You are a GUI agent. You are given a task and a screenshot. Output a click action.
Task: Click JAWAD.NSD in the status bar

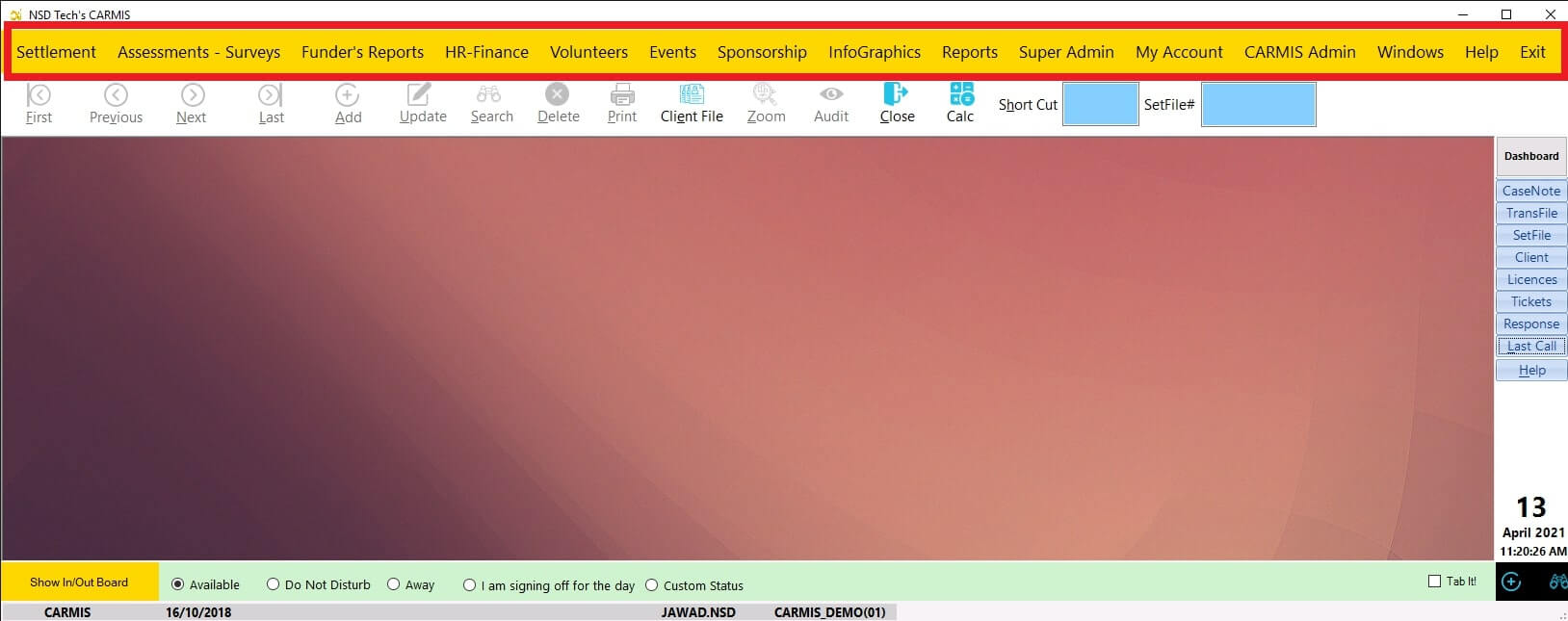(x=698, y=612)
